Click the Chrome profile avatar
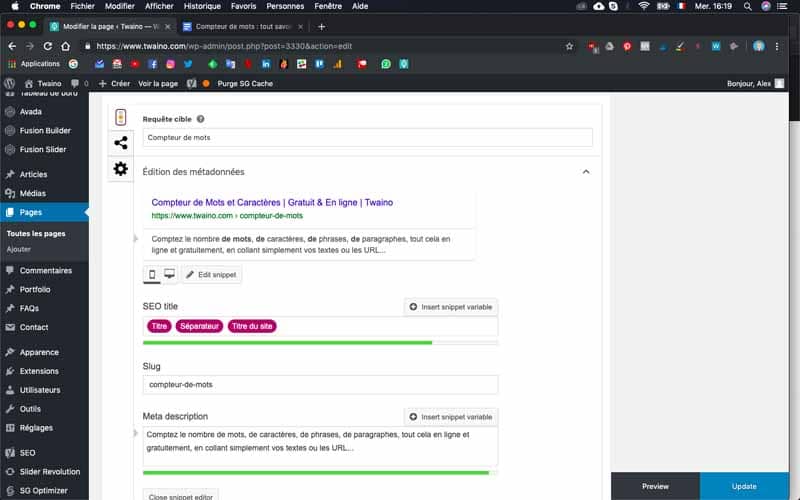The image size is (800, 500). click(759, 46)
